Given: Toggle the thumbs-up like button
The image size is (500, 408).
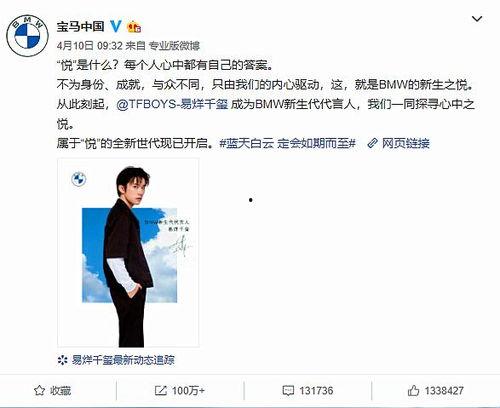Looking at the screenshot, I should (413, 390).
